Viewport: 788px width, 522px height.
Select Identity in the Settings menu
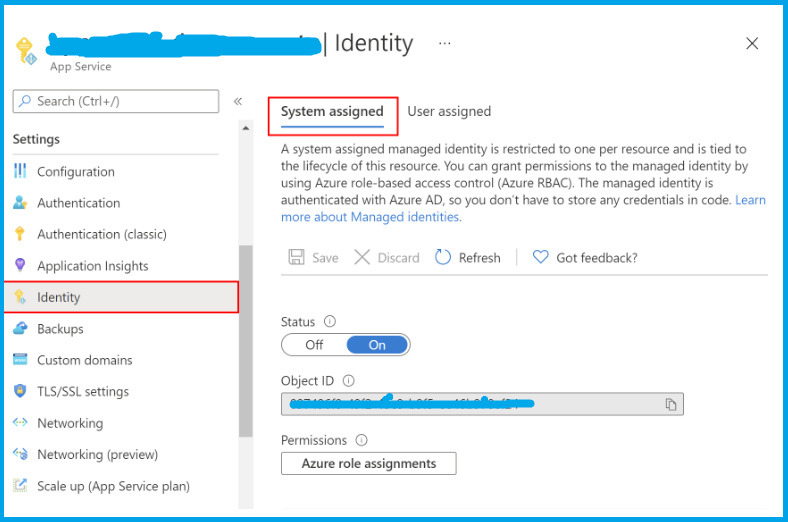tap(121, 297)
